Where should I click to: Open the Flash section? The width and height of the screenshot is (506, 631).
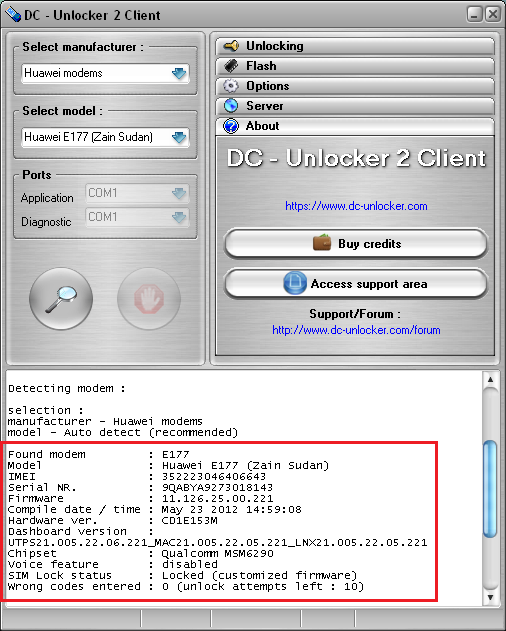[x=355, y=66]
